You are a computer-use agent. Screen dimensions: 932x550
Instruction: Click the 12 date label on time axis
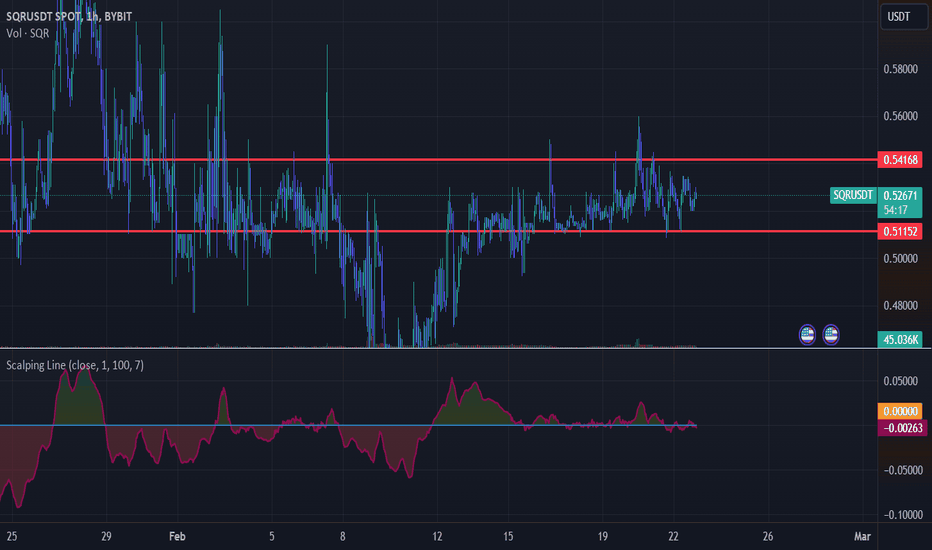[437, 536]
